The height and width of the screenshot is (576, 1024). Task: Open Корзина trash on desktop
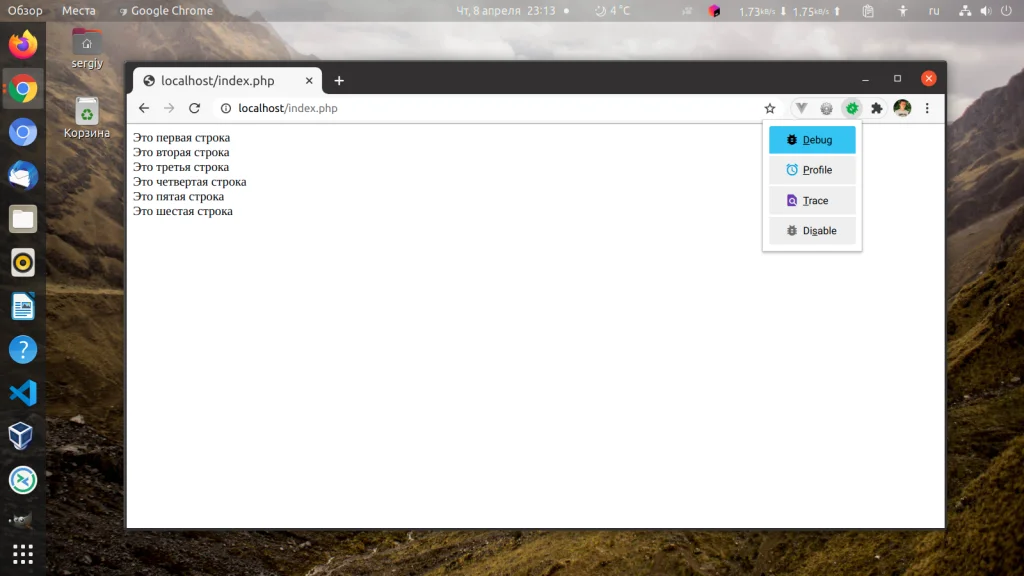pos(87,118)
